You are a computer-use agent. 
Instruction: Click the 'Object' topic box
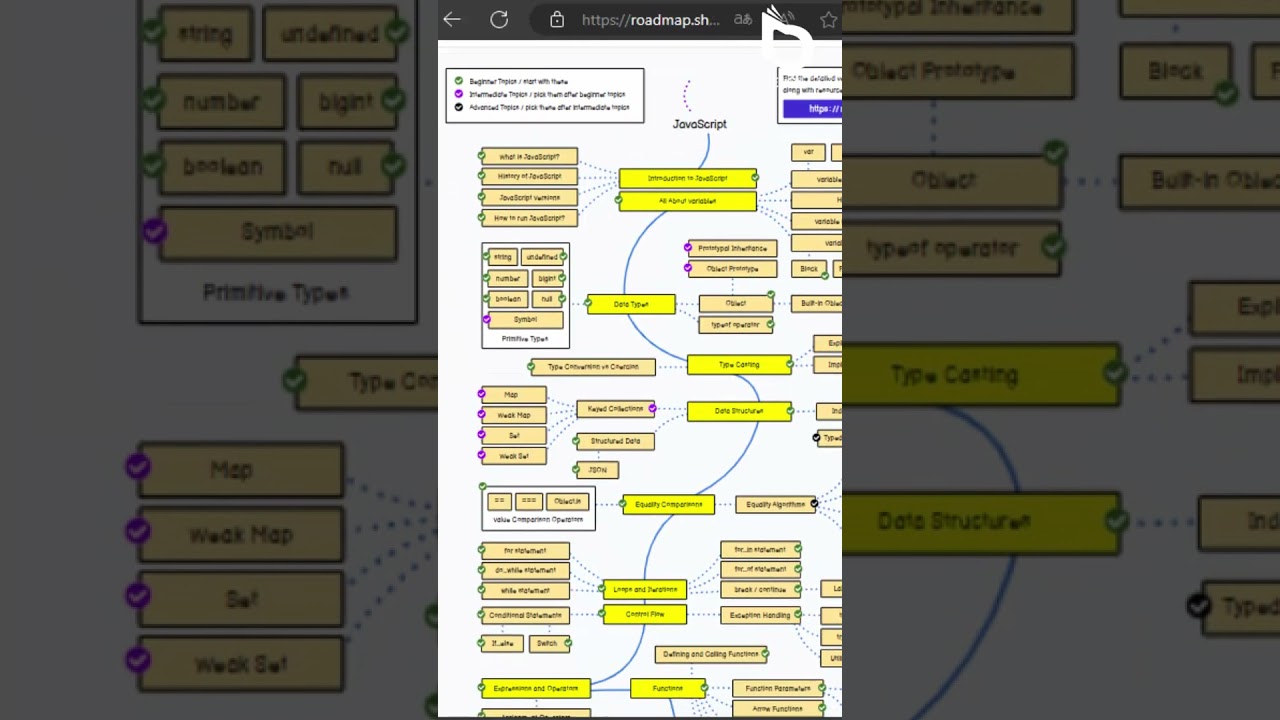[736, 303]
